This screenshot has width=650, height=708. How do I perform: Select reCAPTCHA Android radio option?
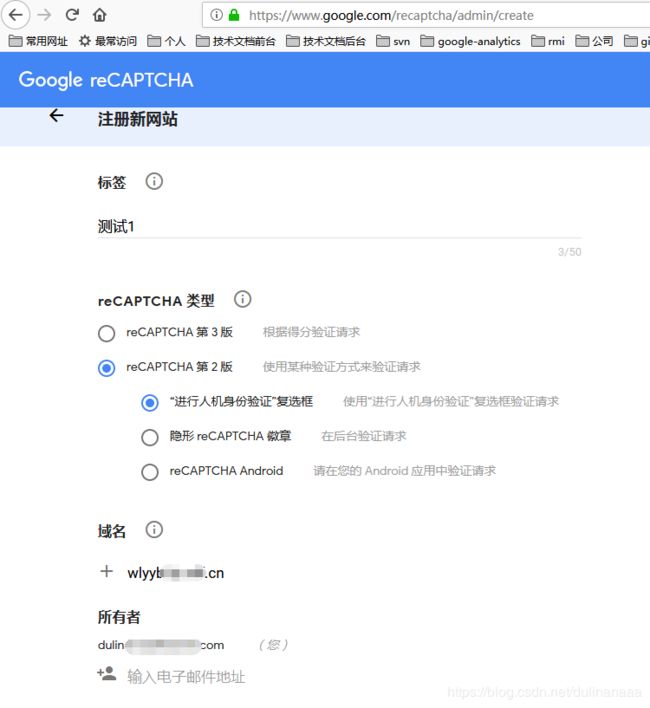click(150, 472)
